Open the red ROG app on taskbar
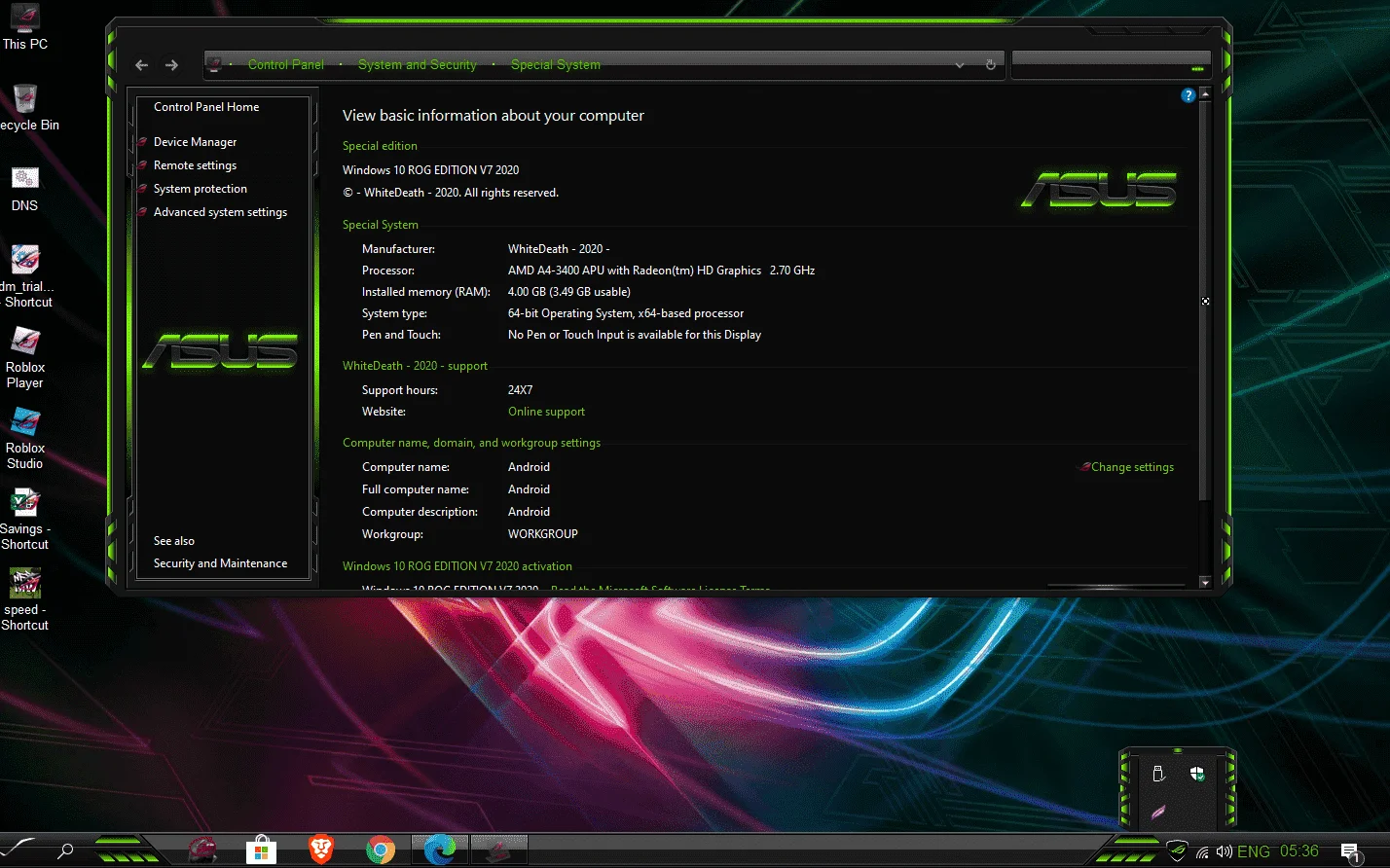This screenshot has height=868, width=1390. pos(202,850)
